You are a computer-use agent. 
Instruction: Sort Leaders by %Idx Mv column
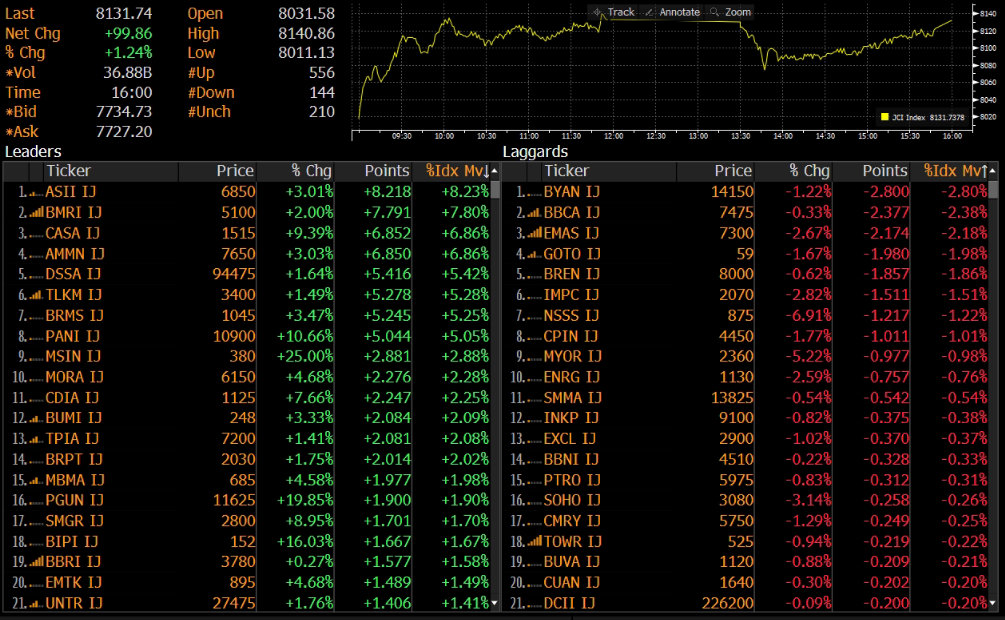click(x=456, y=171)
